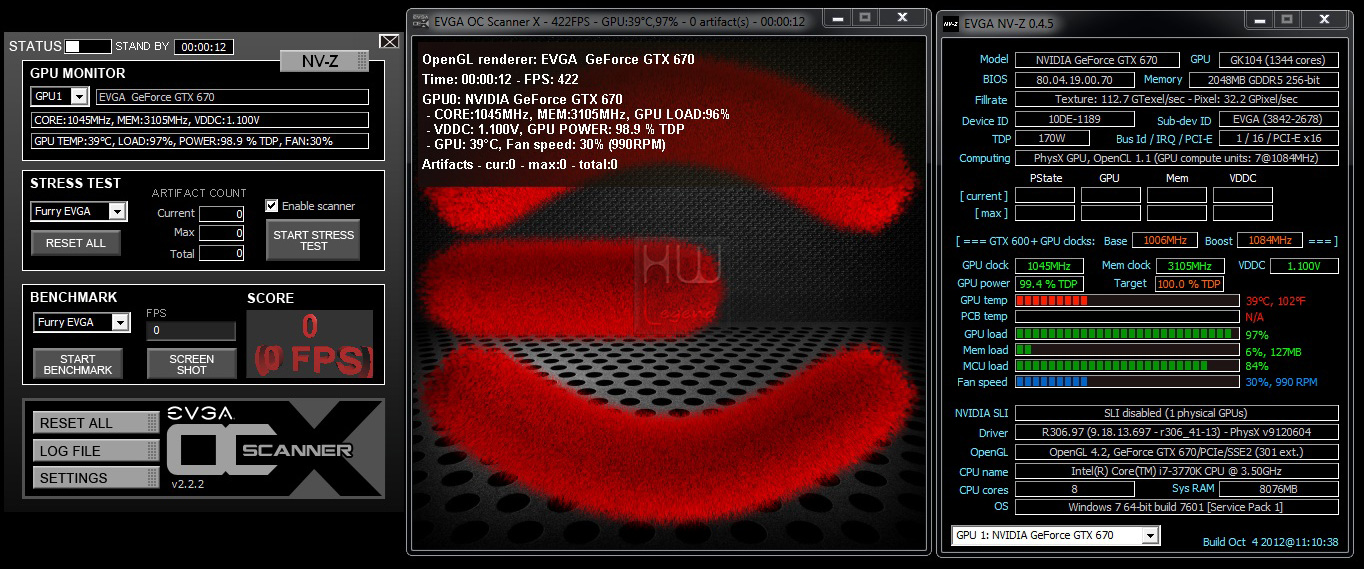Viewport: 1364px width, 569px height.
Task: Start the benchmark
Action: pyautogui.click(x=78, y=364)
